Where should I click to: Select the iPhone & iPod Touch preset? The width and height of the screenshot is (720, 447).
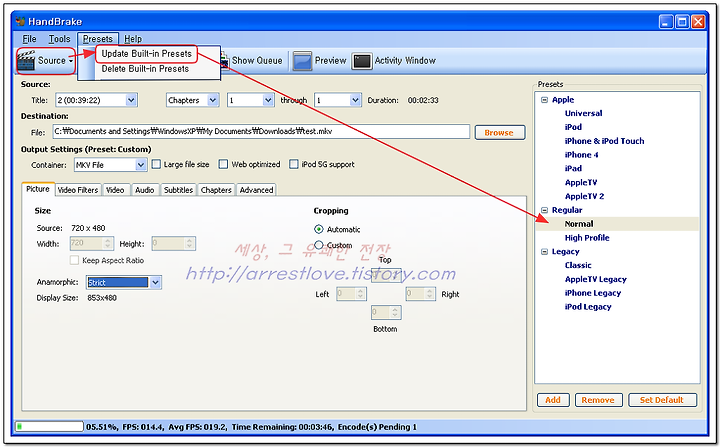pos(604,141)
